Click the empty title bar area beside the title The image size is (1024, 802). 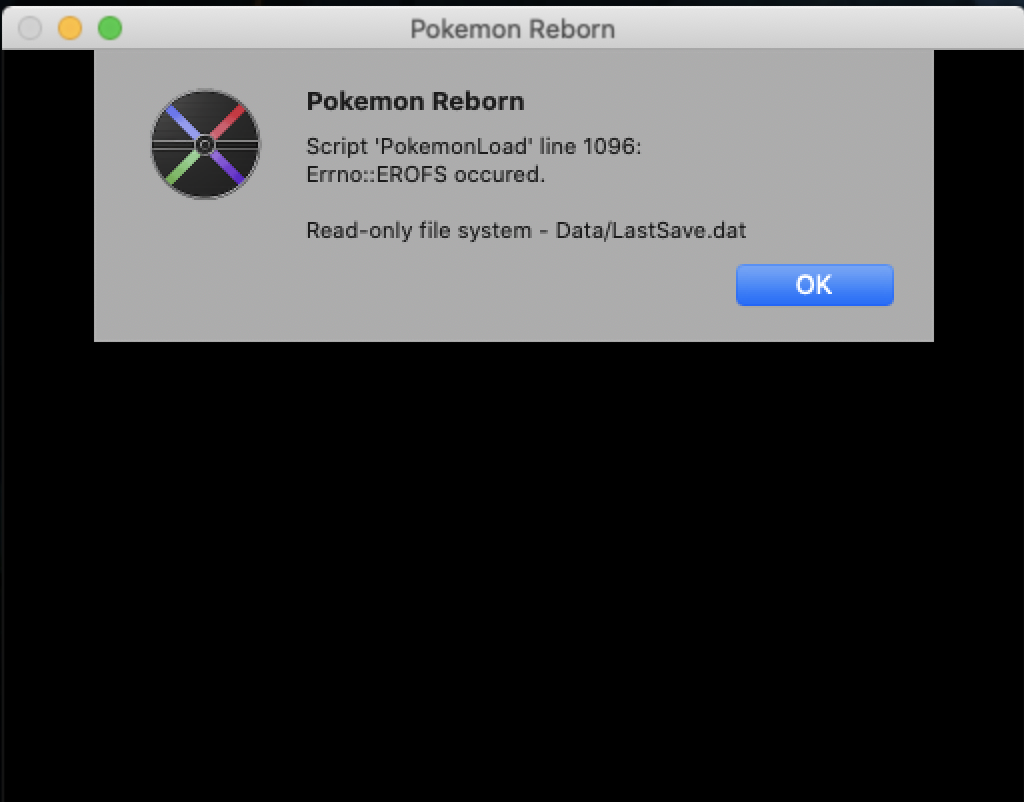pyautogui.click(x=816, y=28)
